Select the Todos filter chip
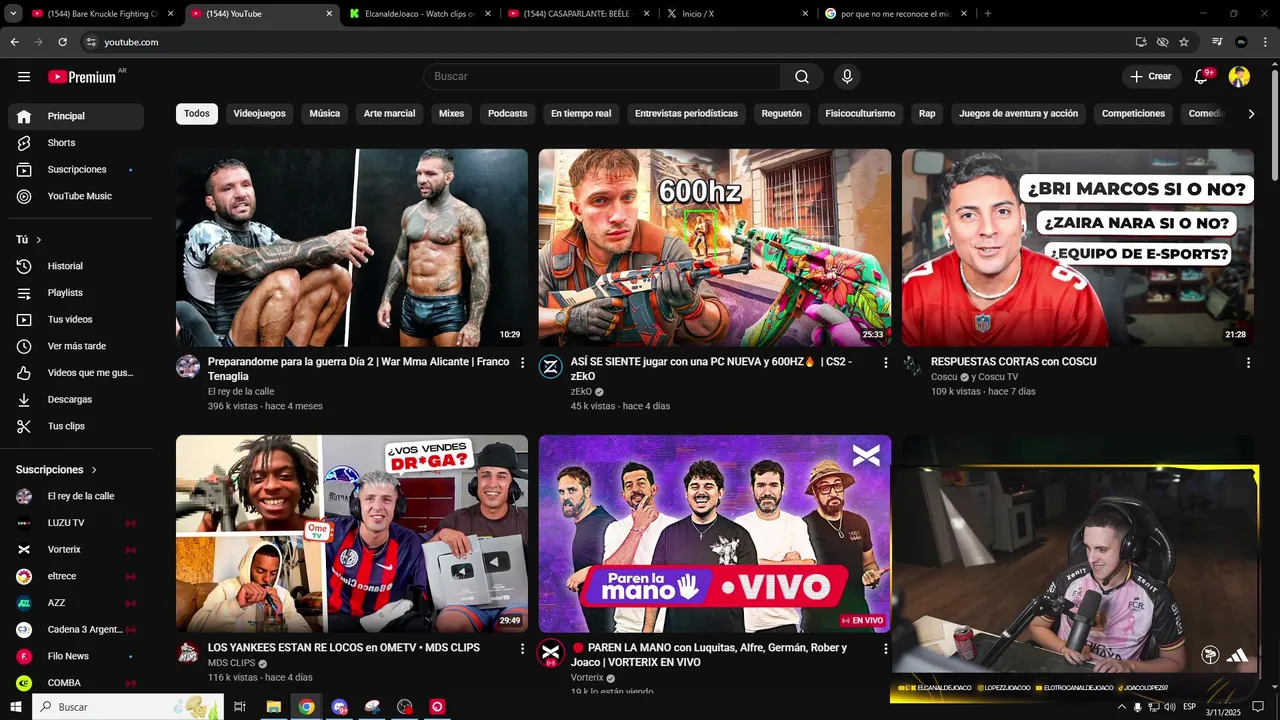The height and width of the screenshot is (720, 1280). tap(197, 114)
